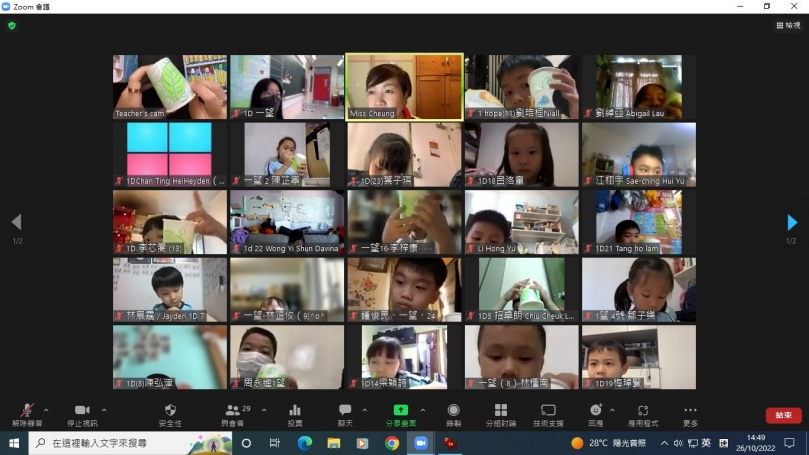This screenshot has width=809, height=455.
Task: Expand the share screen options arrow
Action: pyautogui.click(x=421, y=409)
